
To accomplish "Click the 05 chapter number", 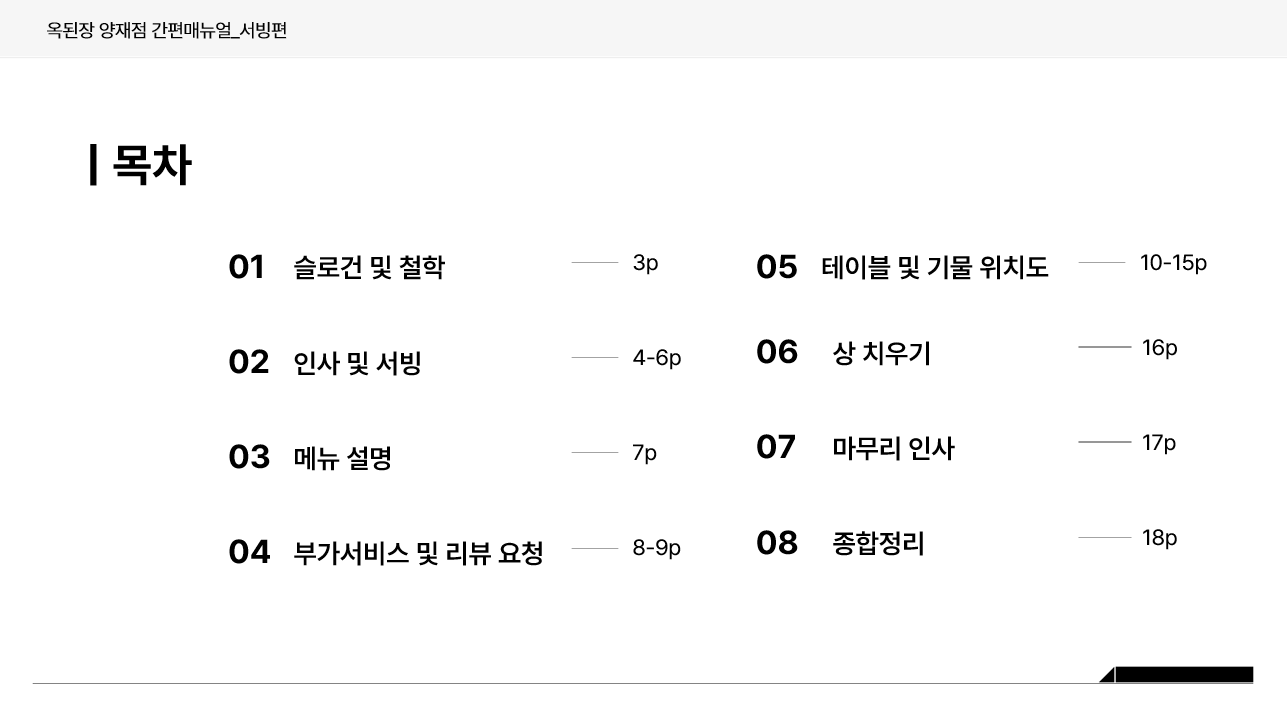I will pyautogui.click(x=777, y=267).
